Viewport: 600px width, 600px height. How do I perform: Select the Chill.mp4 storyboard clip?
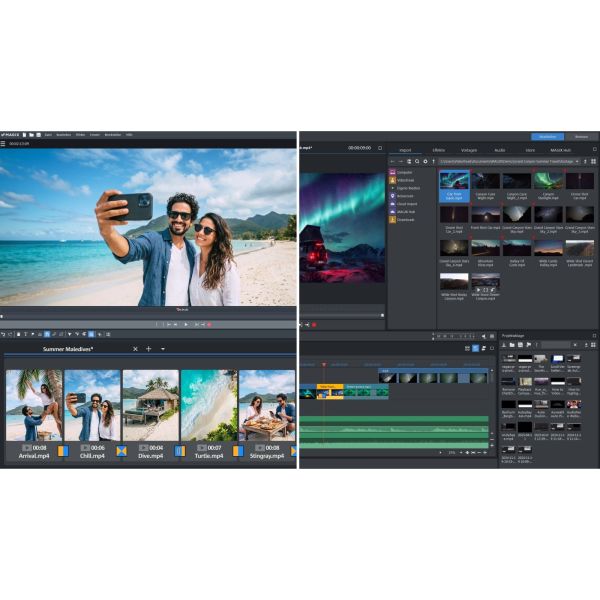point(92,405)
